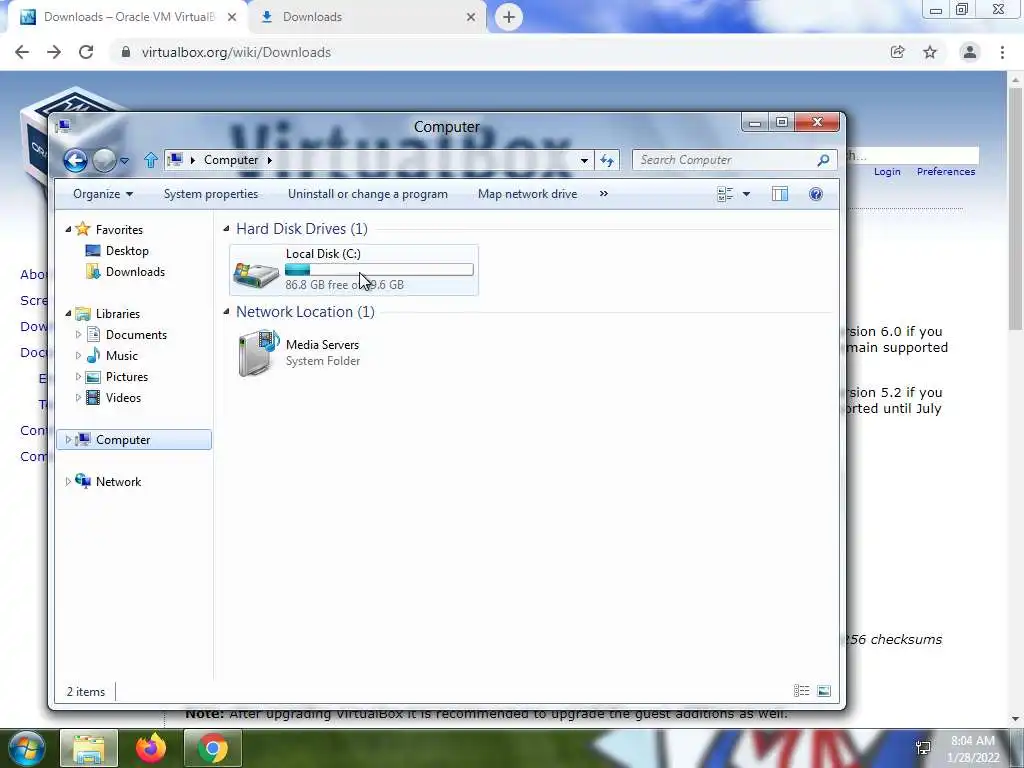This screenshot has width=1024, height=768.
Task: Collapse Network Location group
Action: pyautogui.click(x=227, y=312)
